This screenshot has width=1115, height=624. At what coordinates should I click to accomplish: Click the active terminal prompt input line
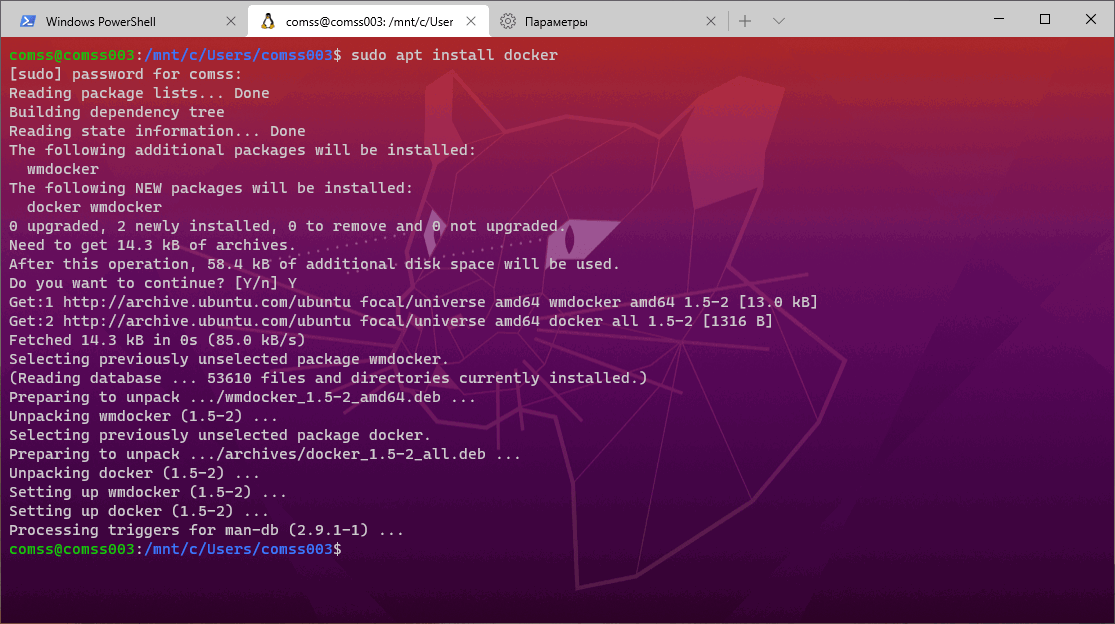click(360, 549)
